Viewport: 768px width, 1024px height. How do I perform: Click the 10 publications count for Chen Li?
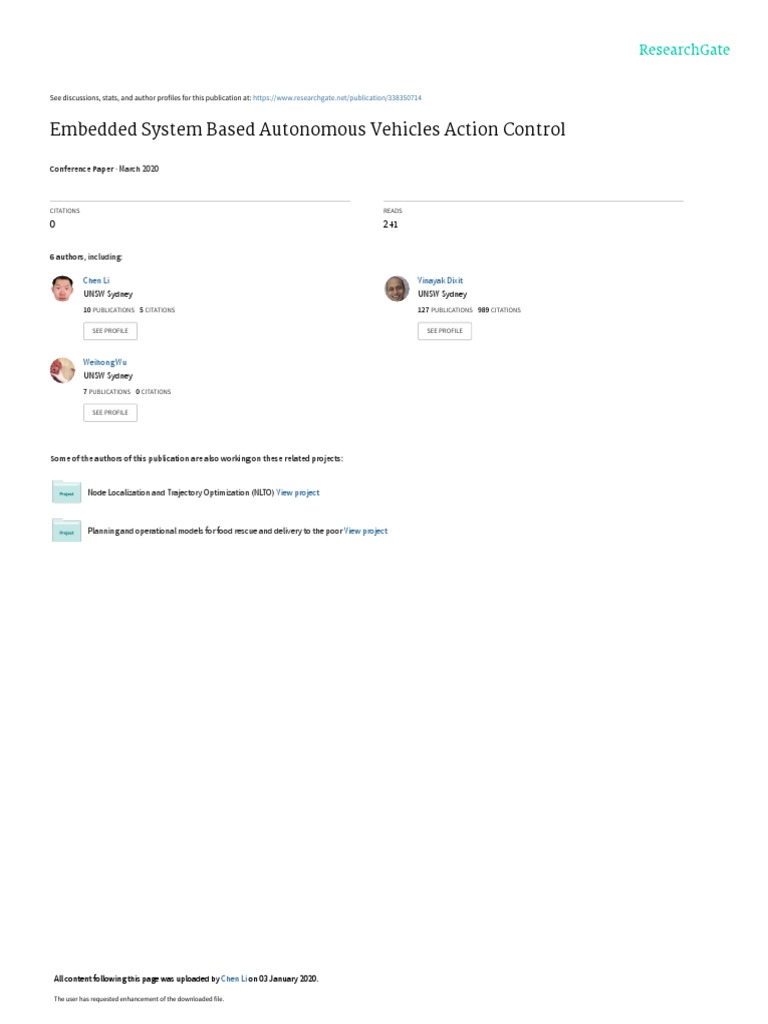(x=108, y=310)
